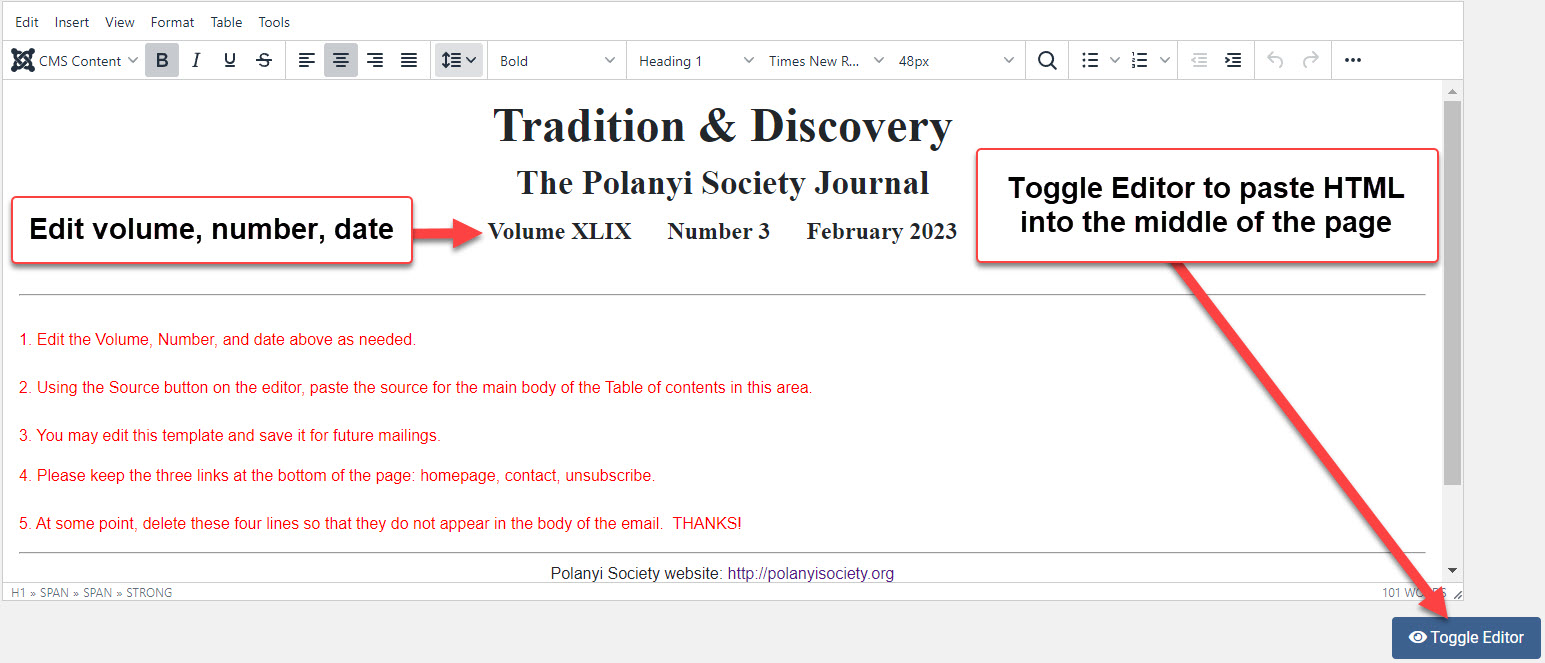Align text to the left
The image size is (1545, 663).
tap(307, 61)
